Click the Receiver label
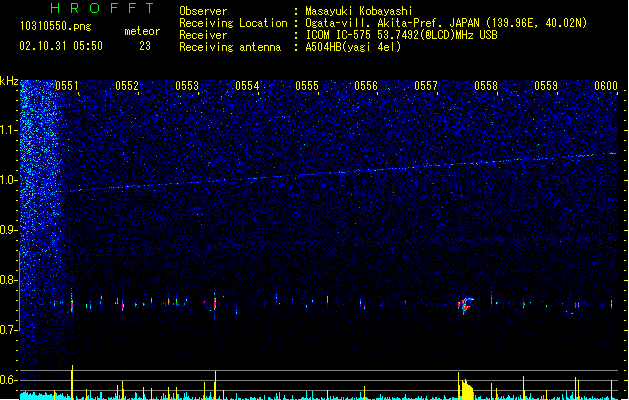The width and height of the screenshot is (629, 400). pyautogui.click(x=203, y=35)
